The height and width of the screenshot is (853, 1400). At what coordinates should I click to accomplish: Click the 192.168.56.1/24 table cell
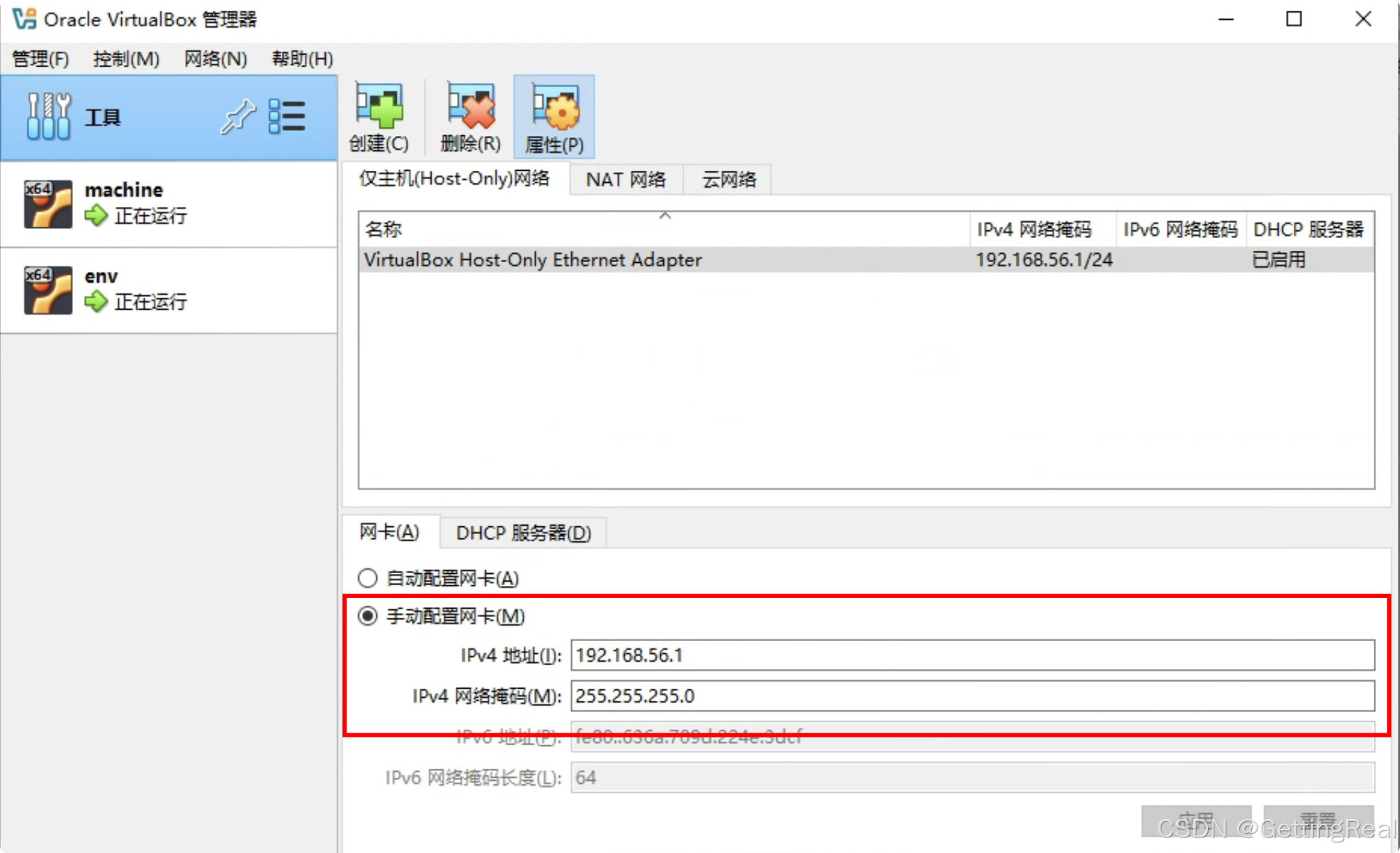coord(1044,259)
